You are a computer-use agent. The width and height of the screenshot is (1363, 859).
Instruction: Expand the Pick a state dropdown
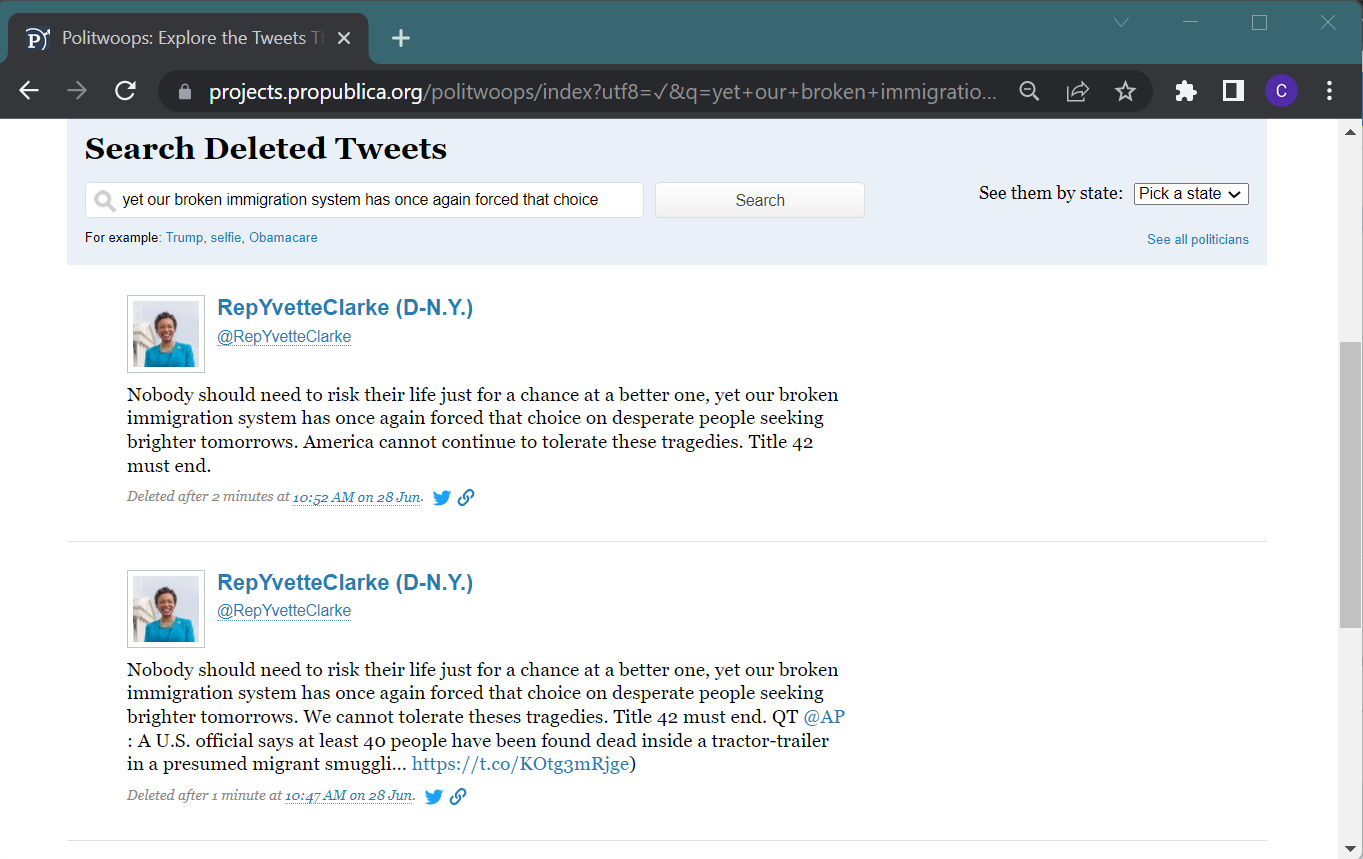(1191, 194)
